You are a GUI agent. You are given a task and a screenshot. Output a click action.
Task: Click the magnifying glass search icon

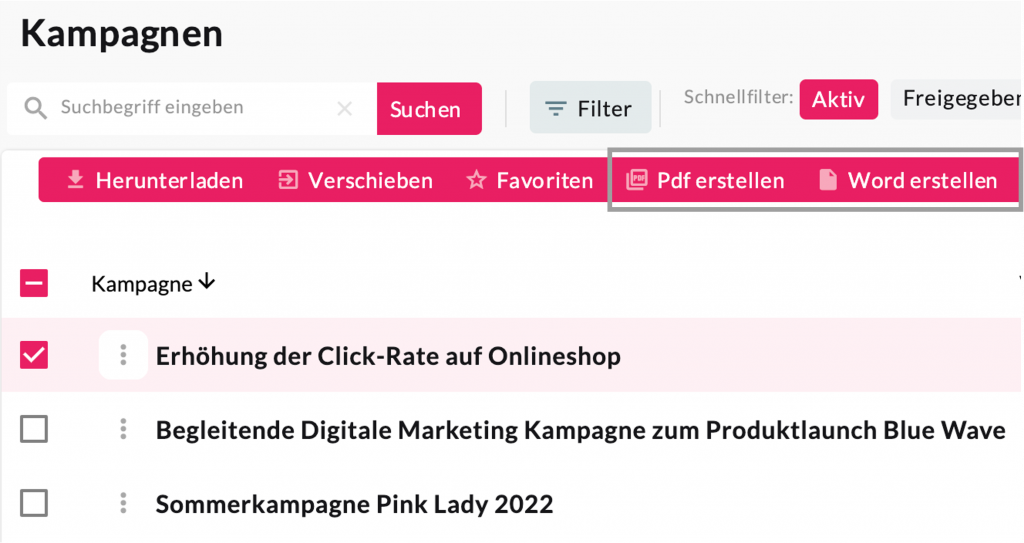[x=36, y=108]
